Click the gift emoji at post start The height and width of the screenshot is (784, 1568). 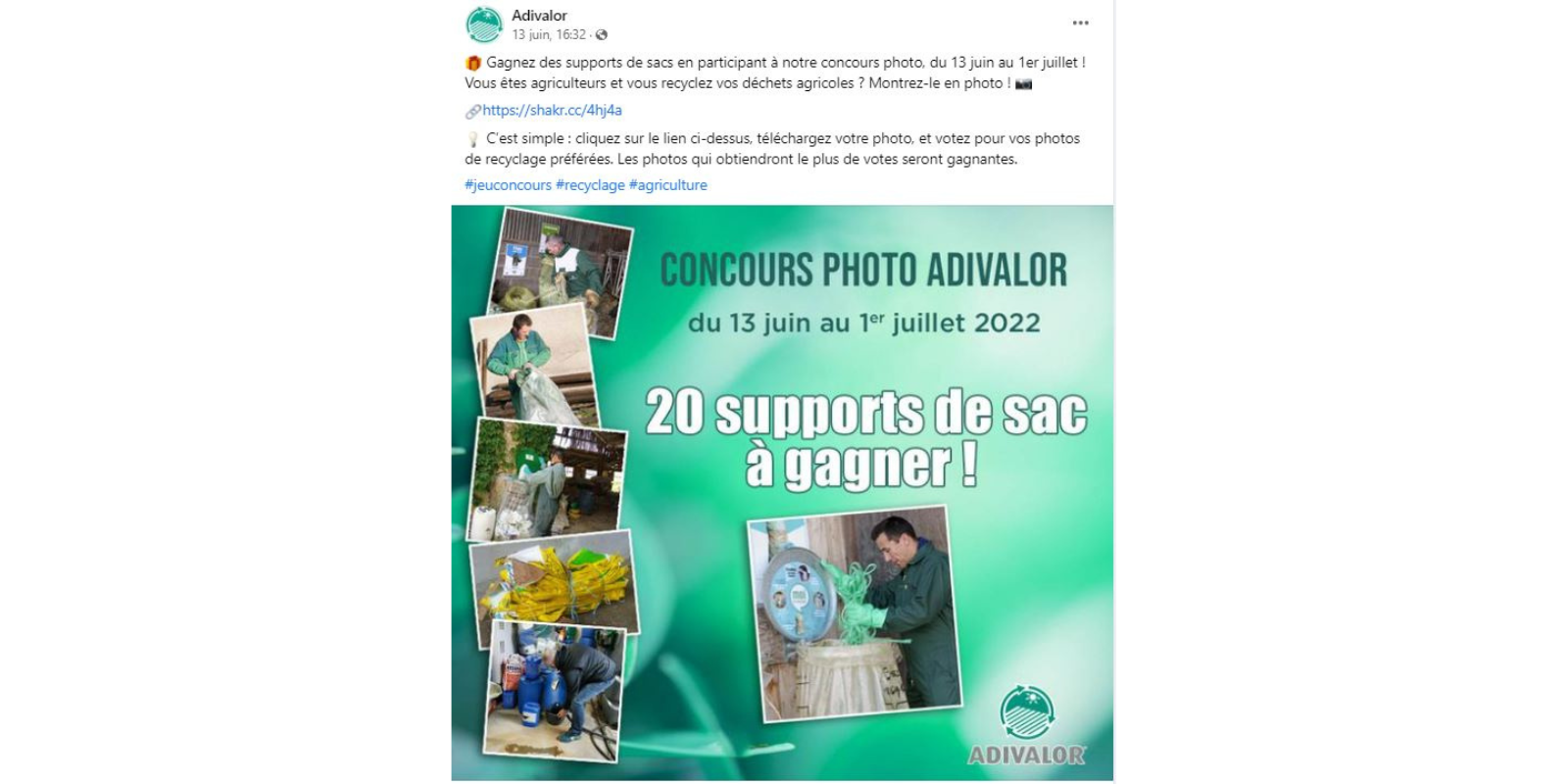tap(473, 63)
